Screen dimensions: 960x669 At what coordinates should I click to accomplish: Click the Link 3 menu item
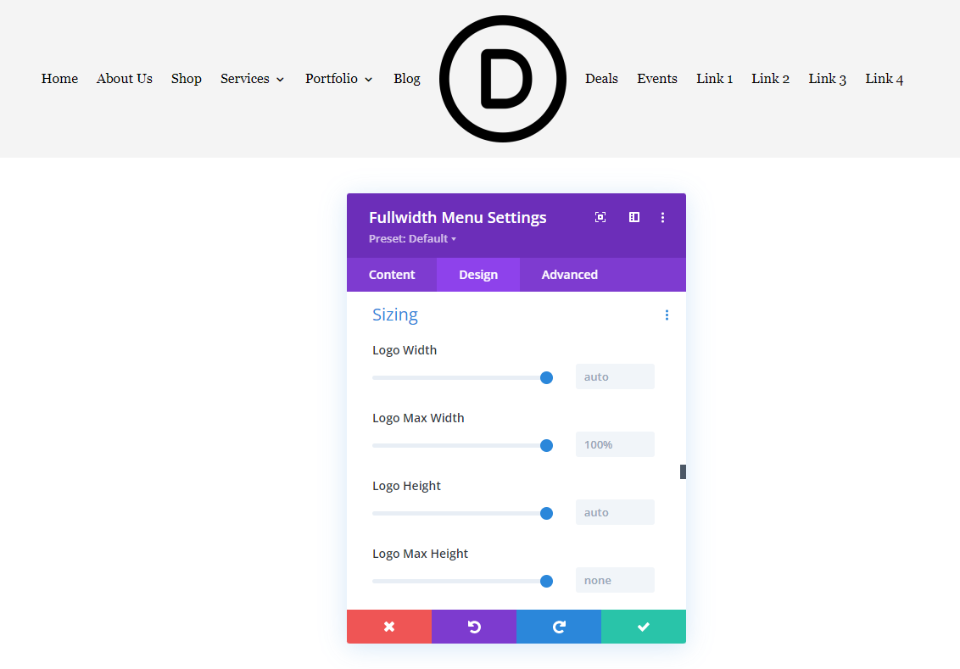(x=827, y=79)
